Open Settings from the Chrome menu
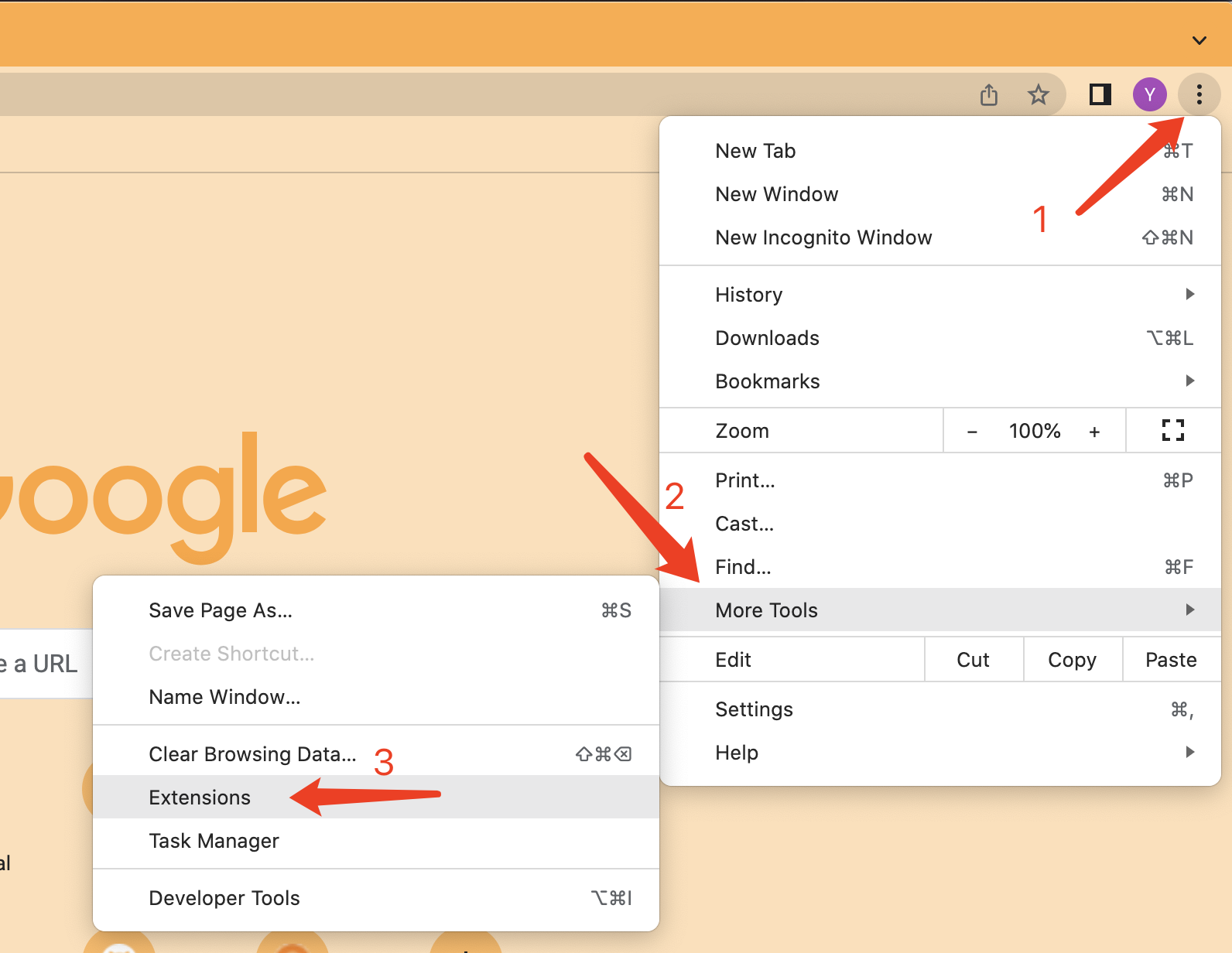 [x=940, y=709]
